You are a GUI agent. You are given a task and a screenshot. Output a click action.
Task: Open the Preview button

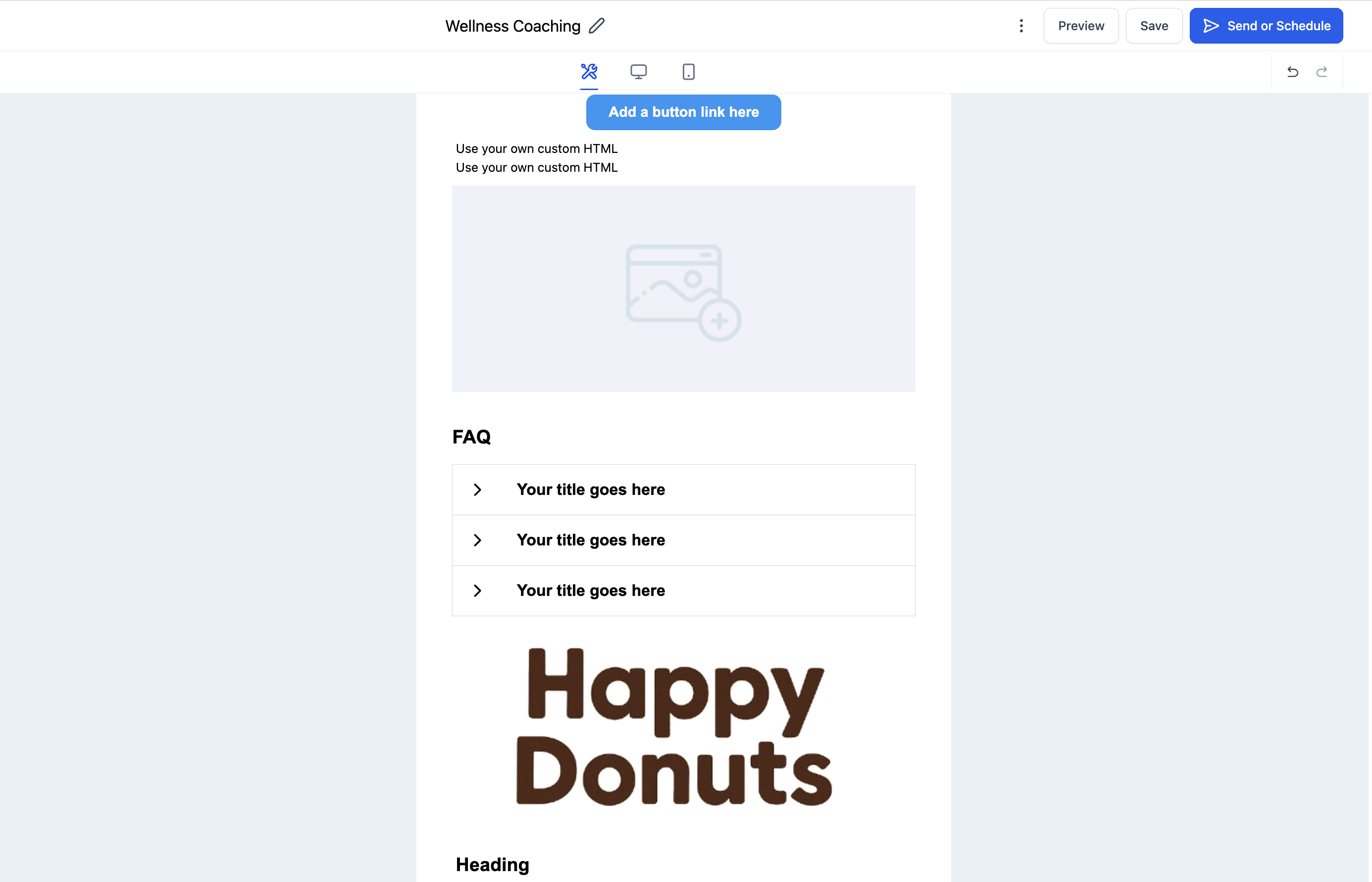click(x=1080, y=26)
